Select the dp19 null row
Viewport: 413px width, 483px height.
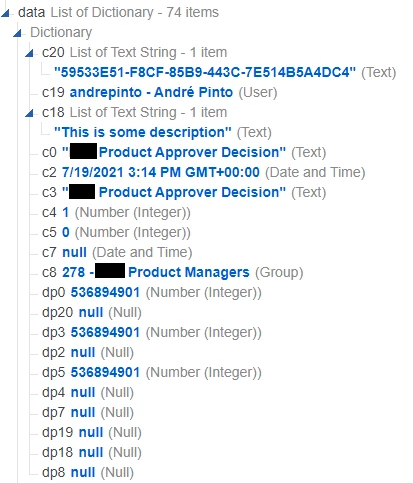[x=92, y=432]
